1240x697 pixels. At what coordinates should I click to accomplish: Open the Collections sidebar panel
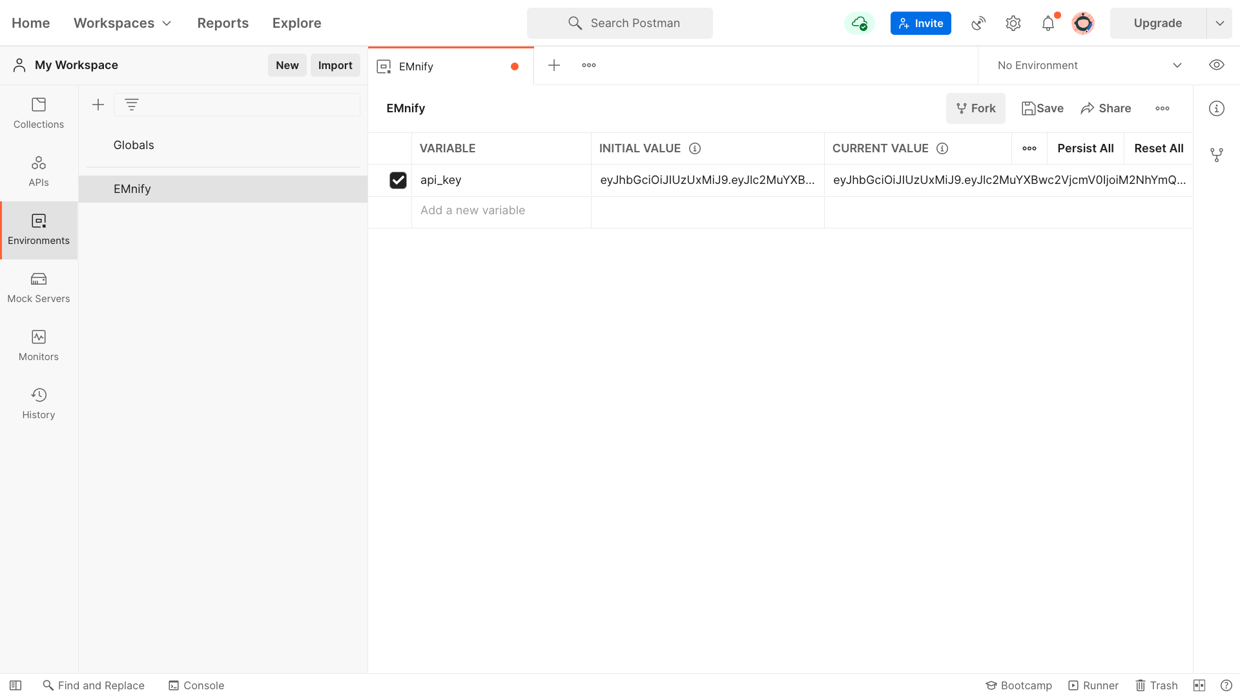(x=38, y=110)
